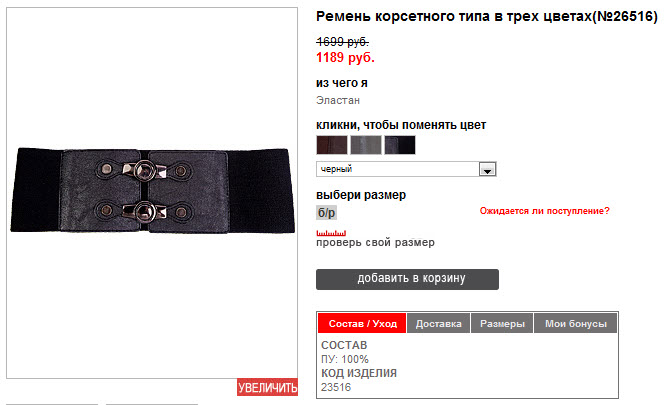Choose the gray color swatch
671x405 pixels.
[x=366, y=145]
